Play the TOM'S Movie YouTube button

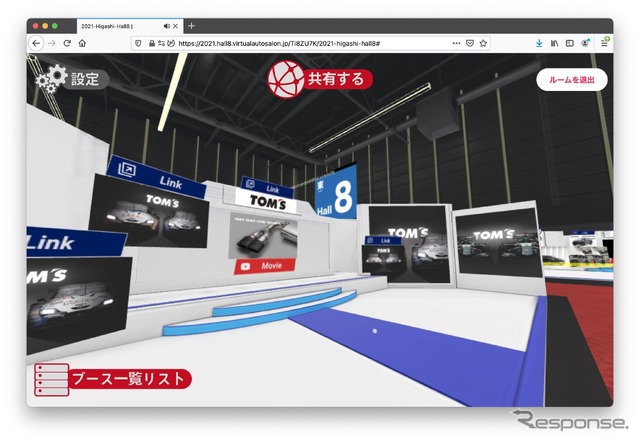(264, 266)
